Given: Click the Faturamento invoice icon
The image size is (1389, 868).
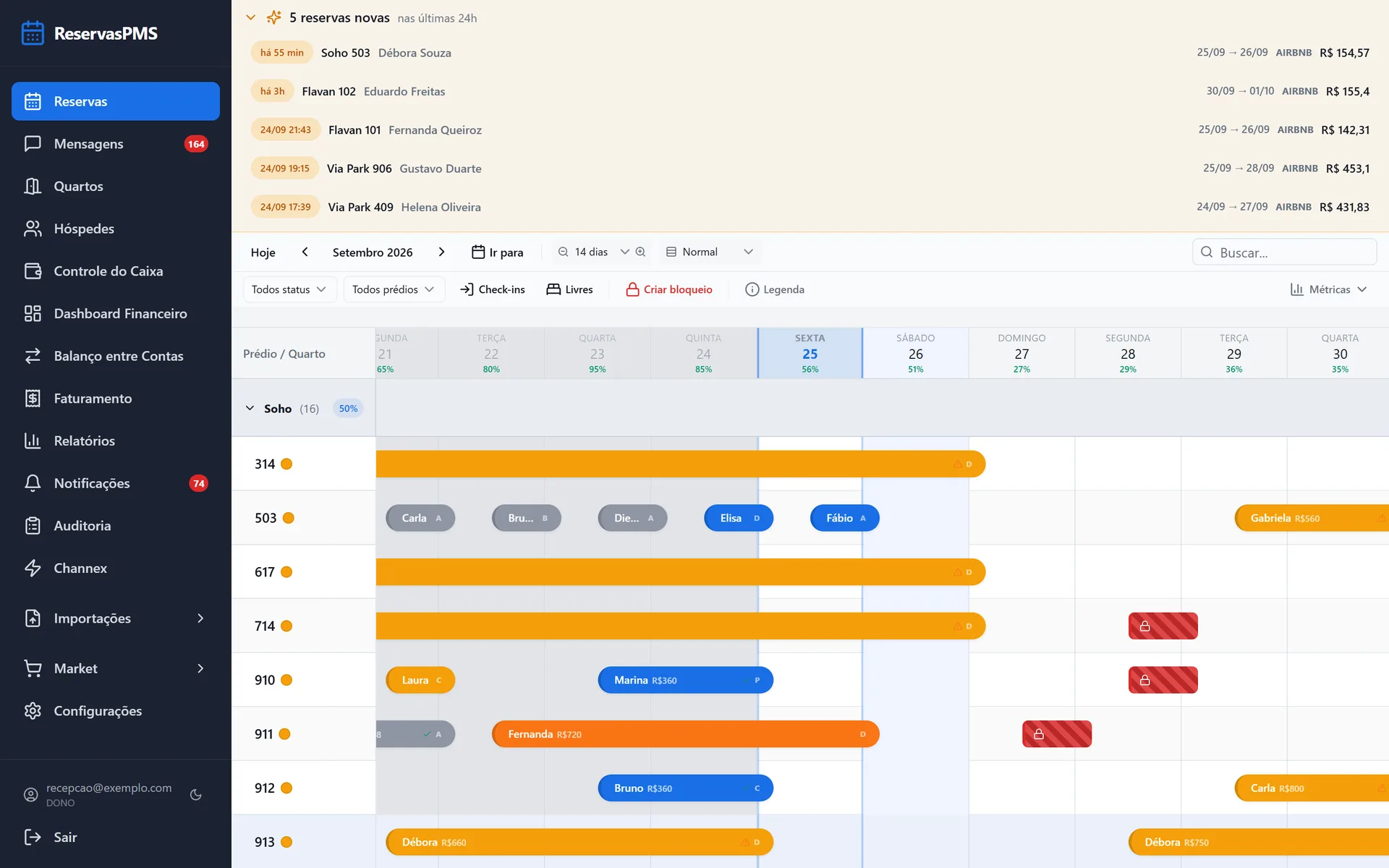Looking at the screenshot, I should tap(33, 399).
